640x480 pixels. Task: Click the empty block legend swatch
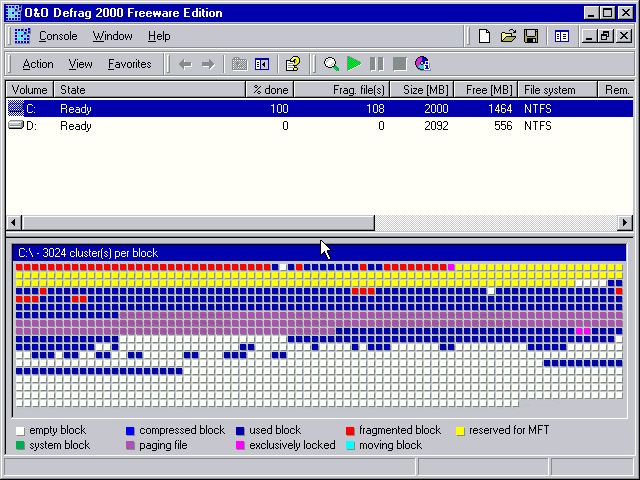(x=20, y=431)
